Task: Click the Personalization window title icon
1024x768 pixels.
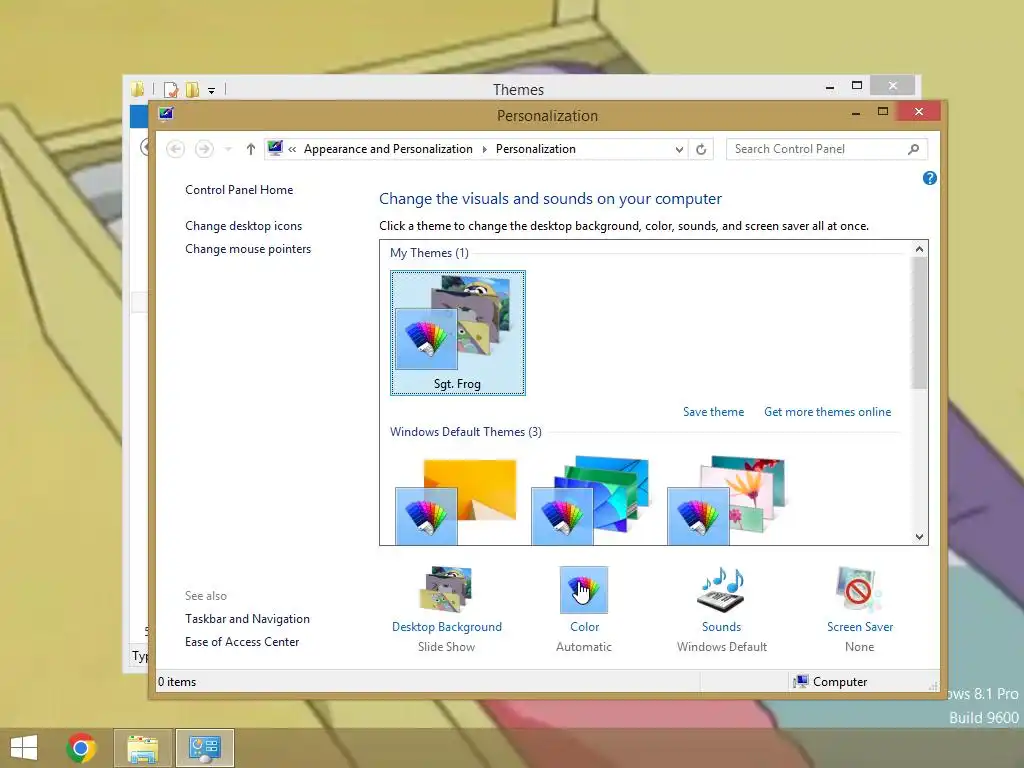Action: [x=166, y=114]
